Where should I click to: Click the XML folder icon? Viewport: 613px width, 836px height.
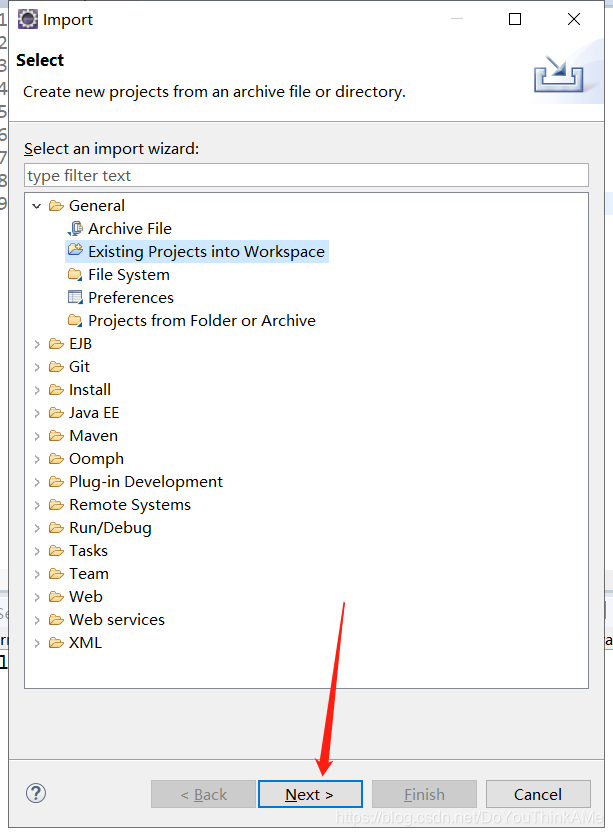coord(56,643)
